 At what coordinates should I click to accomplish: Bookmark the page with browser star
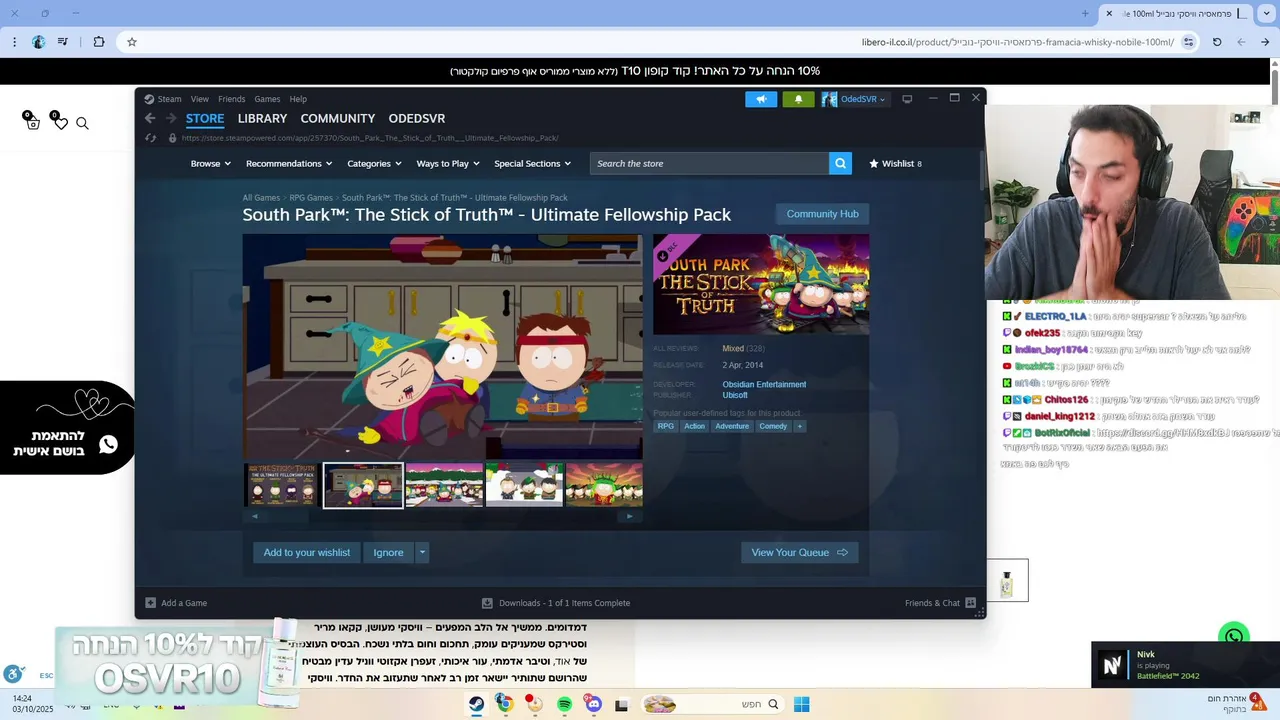point(131,42)
